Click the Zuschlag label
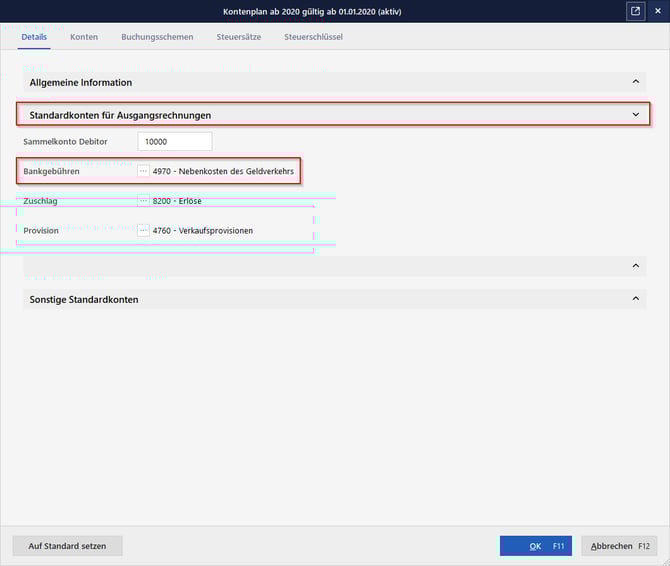Viewport: 670px width, 566px height. point(40,201)
